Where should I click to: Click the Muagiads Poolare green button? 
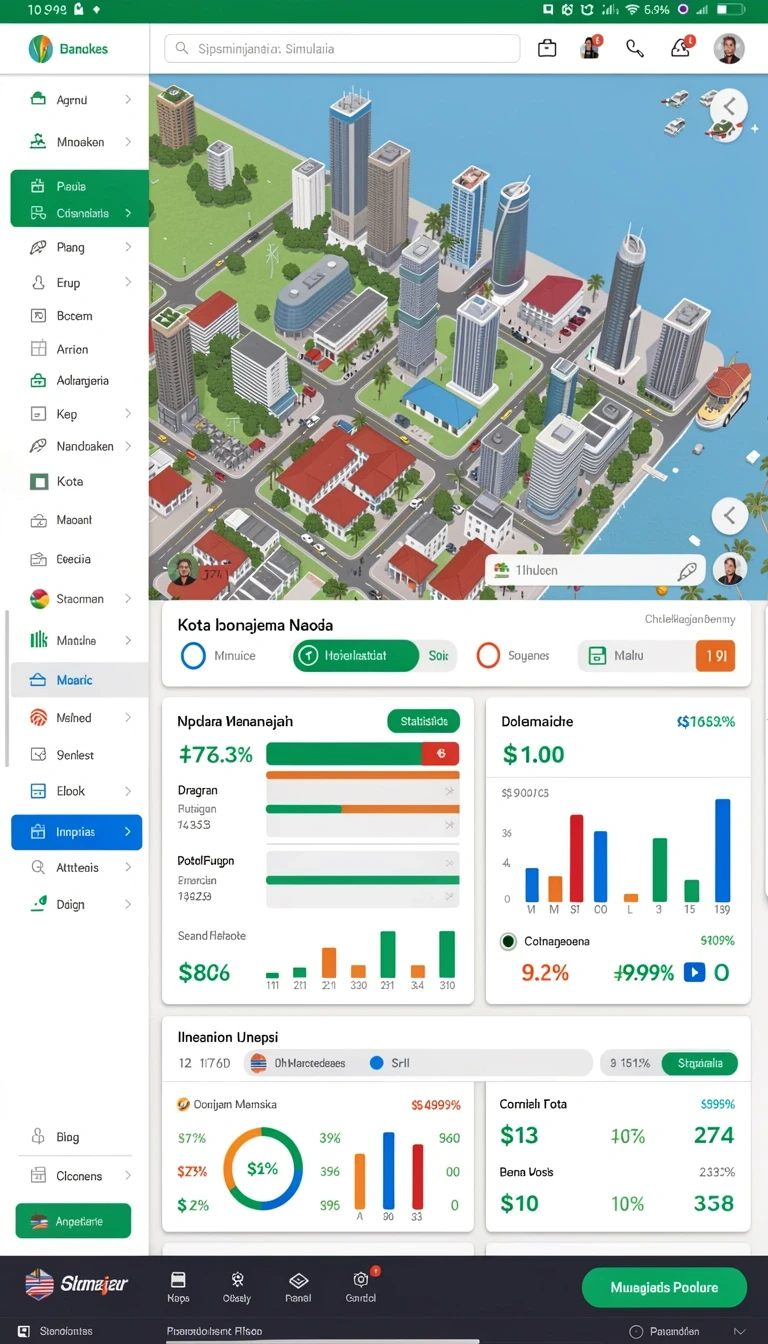click(x=664, y=1288)
